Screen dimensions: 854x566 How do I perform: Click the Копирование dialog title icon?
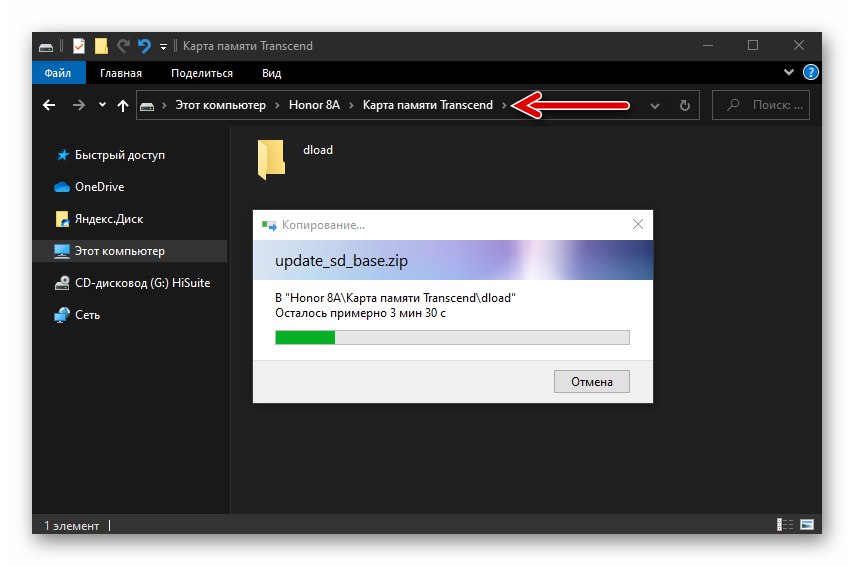(x=269, y=225)
